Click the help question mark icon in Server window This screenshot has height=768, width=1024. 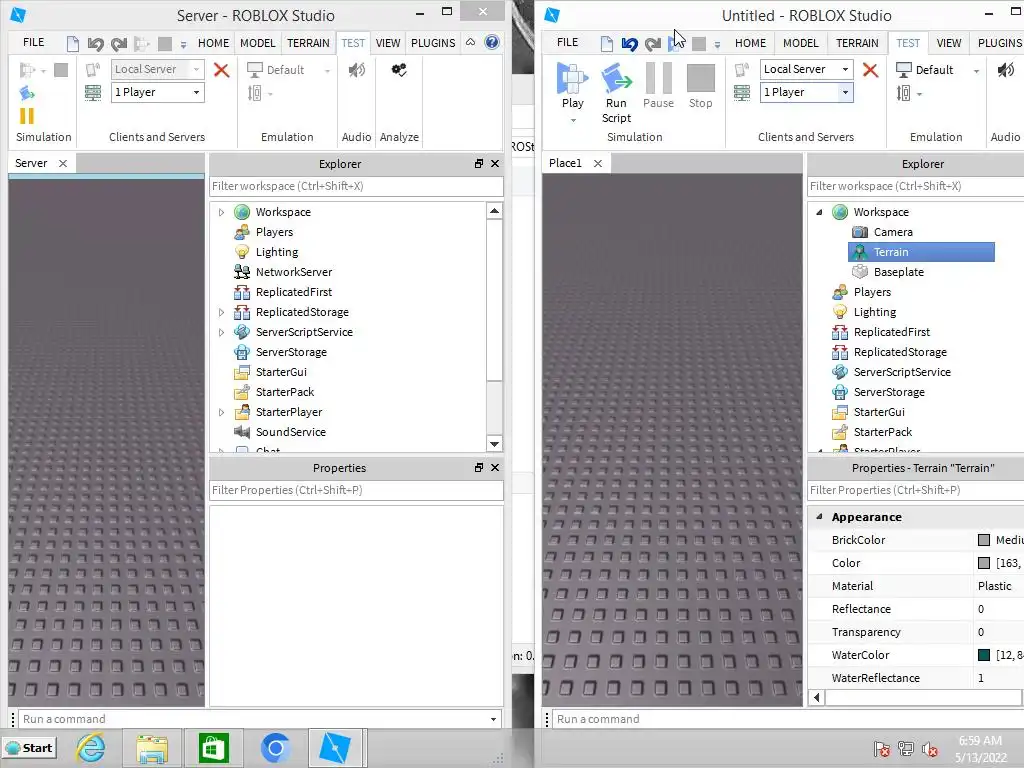coord(492,42)
